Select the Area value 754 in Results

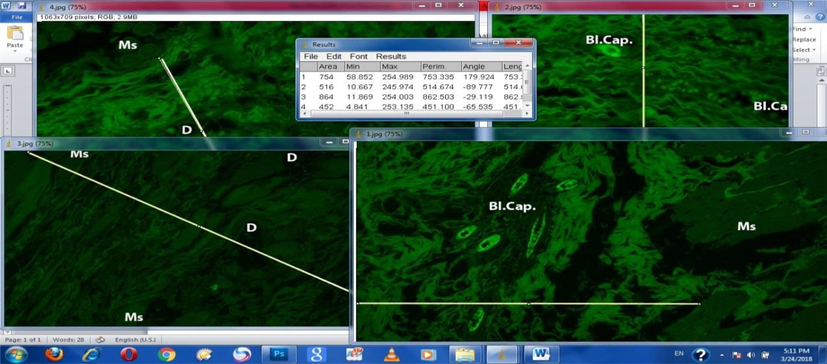(326, 77)
